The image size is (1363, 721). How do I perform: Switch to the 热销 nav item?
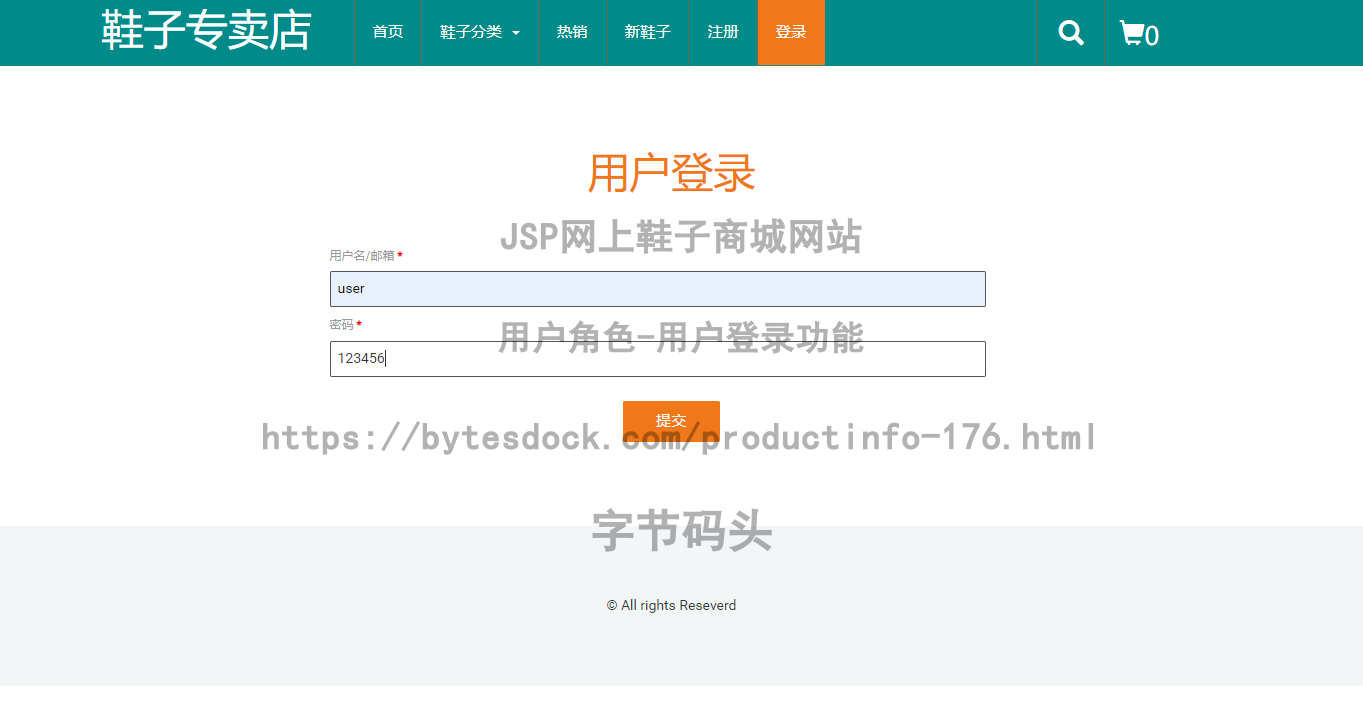click(572, 32)
